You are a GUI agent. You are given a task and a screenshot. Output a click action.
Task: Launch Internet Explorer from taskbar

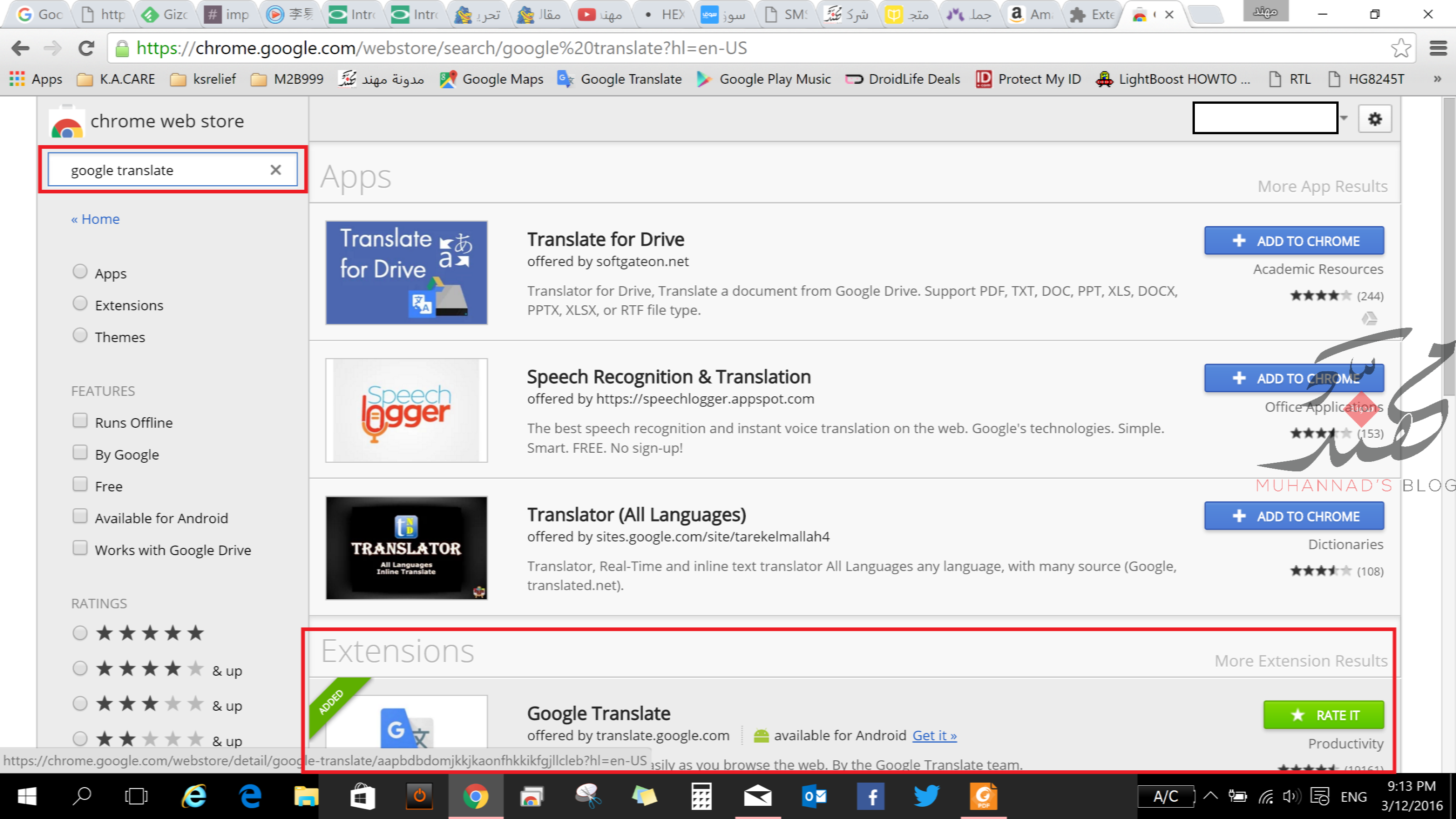194,796
